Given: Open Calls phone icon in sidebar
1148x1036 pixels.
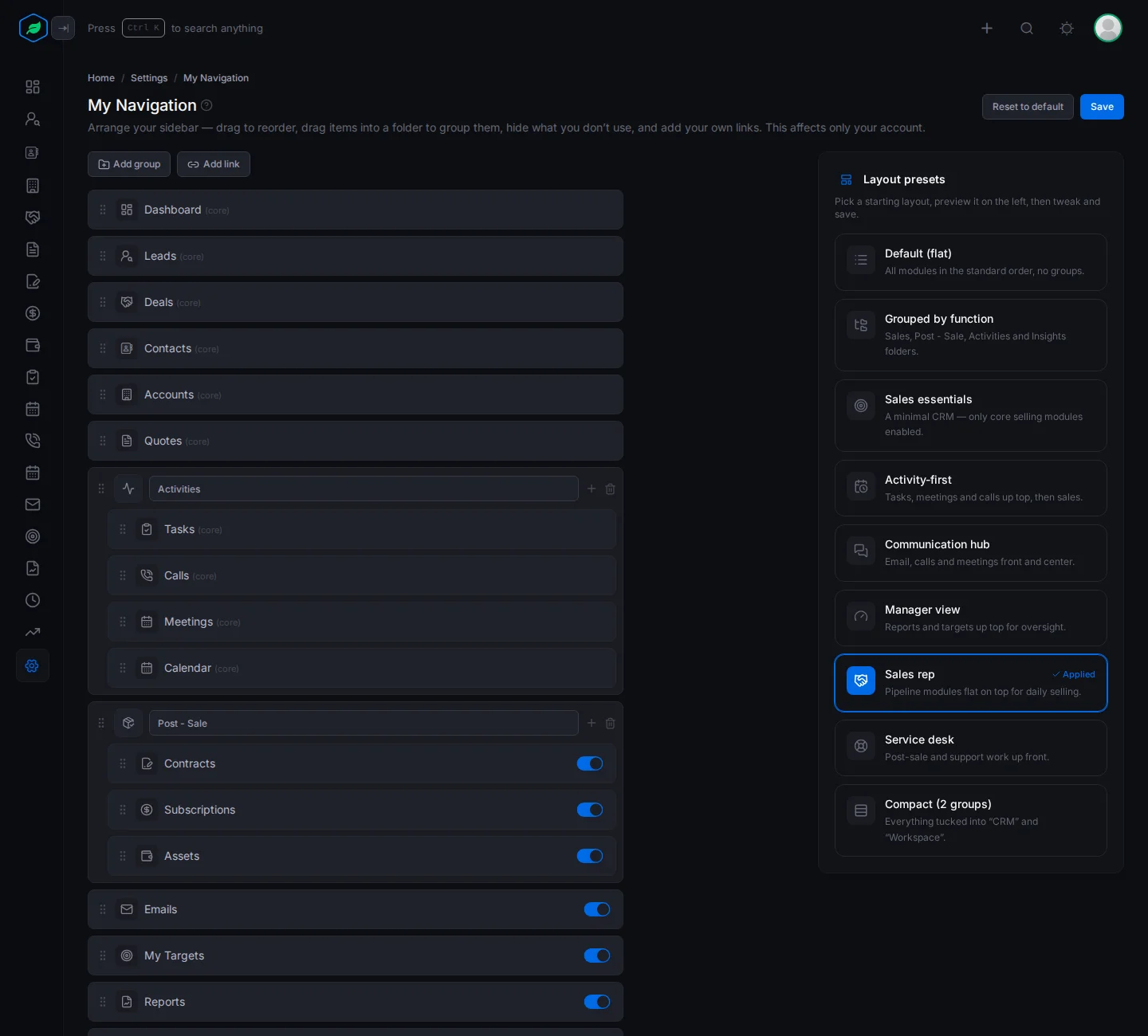Looking at the screenshot, I should click(33, 441).
